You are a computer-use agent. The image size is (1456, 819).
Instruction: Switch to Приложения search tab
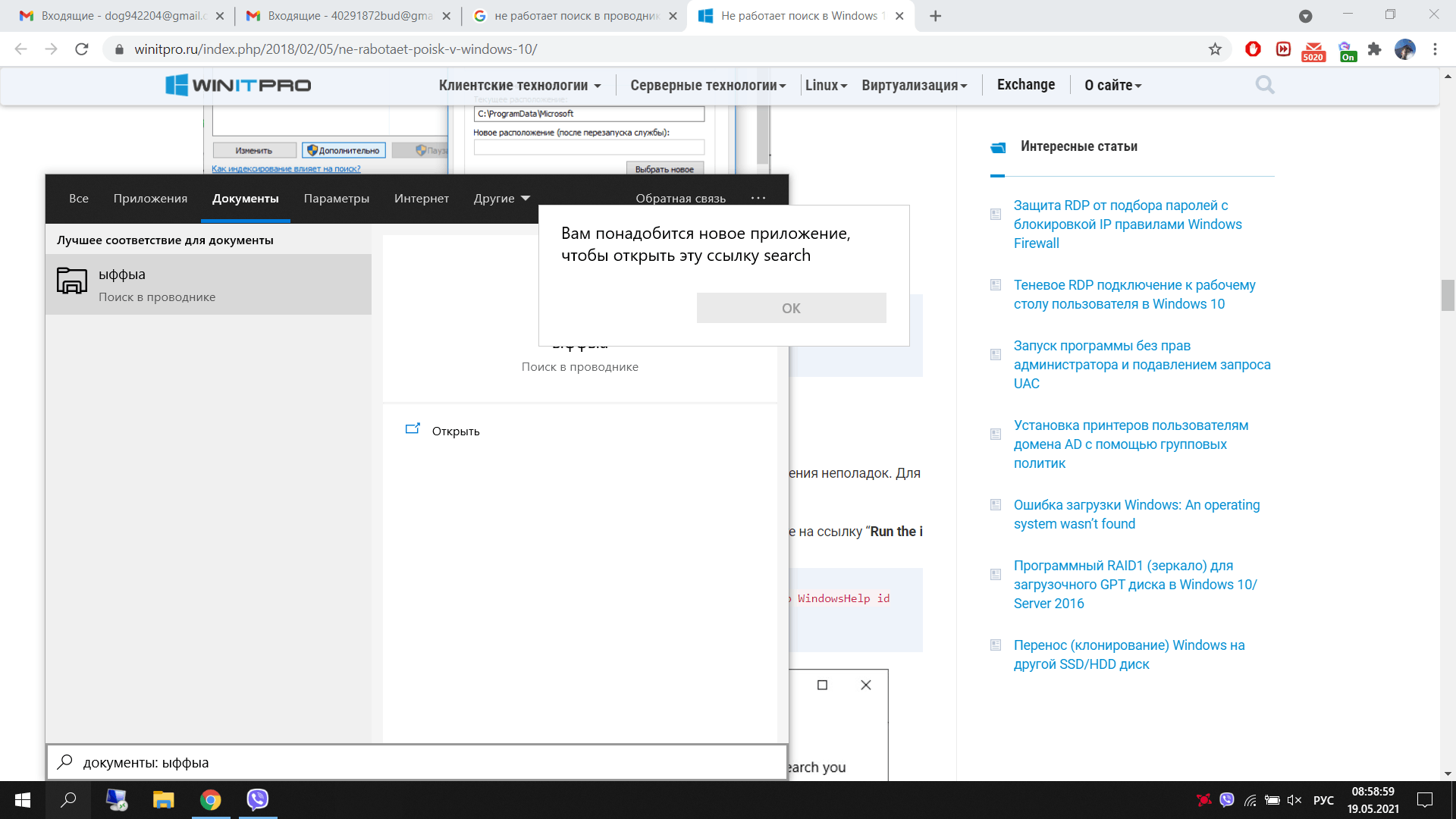[150, 199]
